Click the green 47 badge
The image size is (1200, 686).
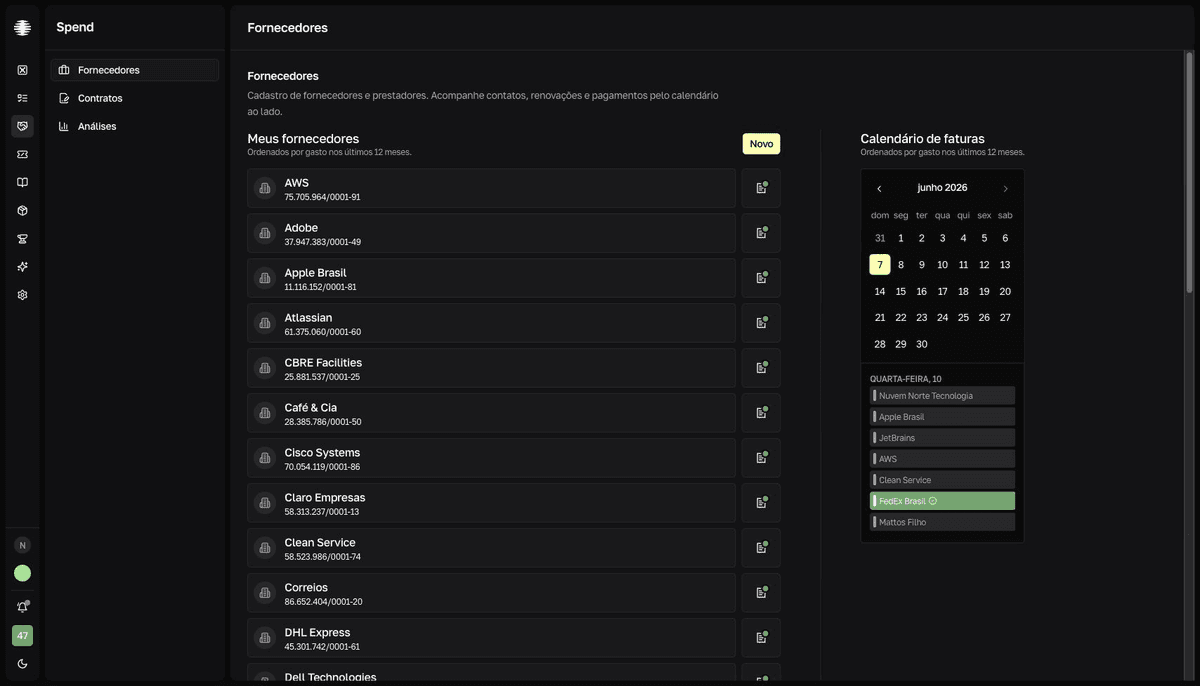coord(22,635)
